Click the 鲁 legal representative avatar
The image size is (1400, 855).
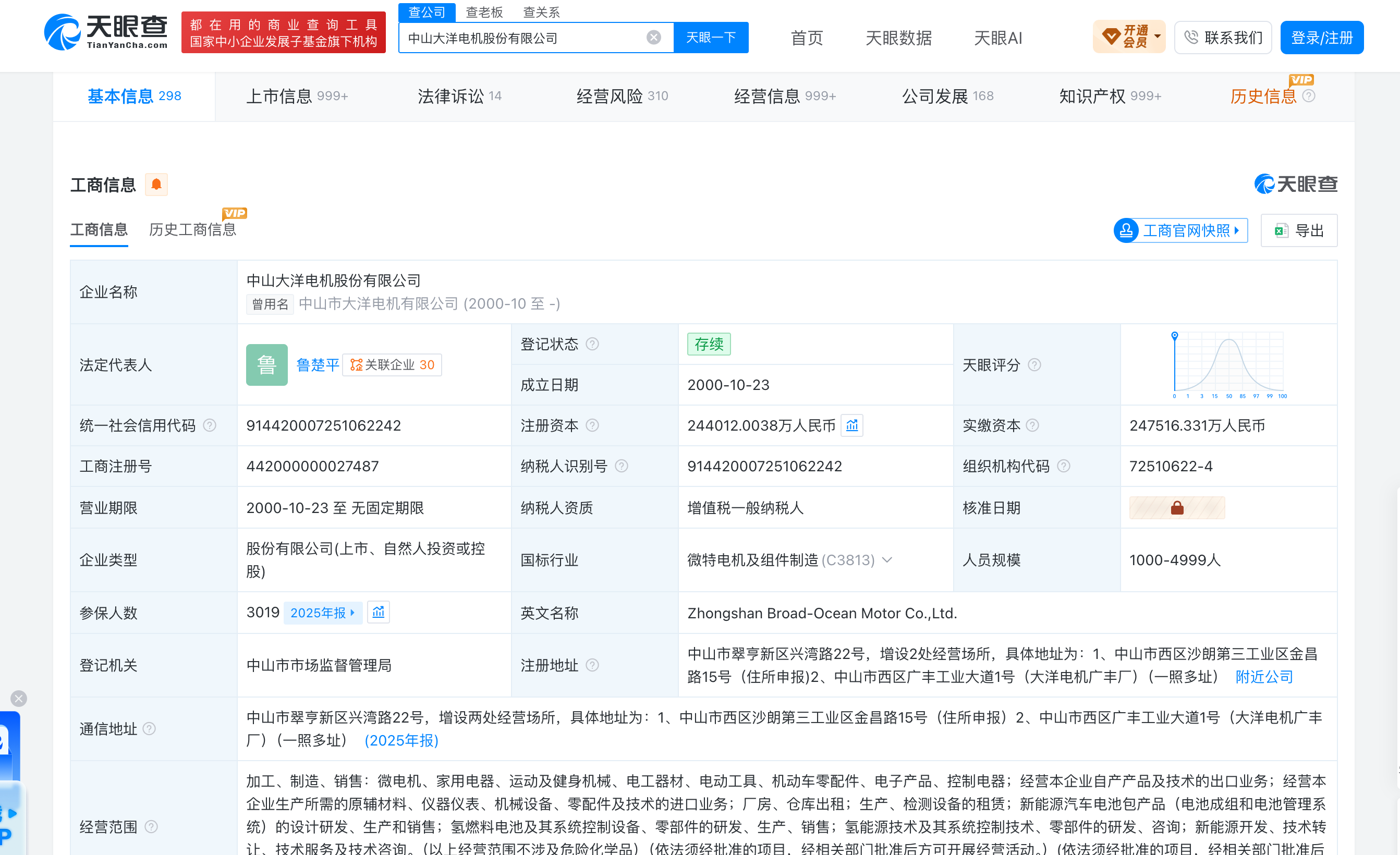(x=267, y=365)
